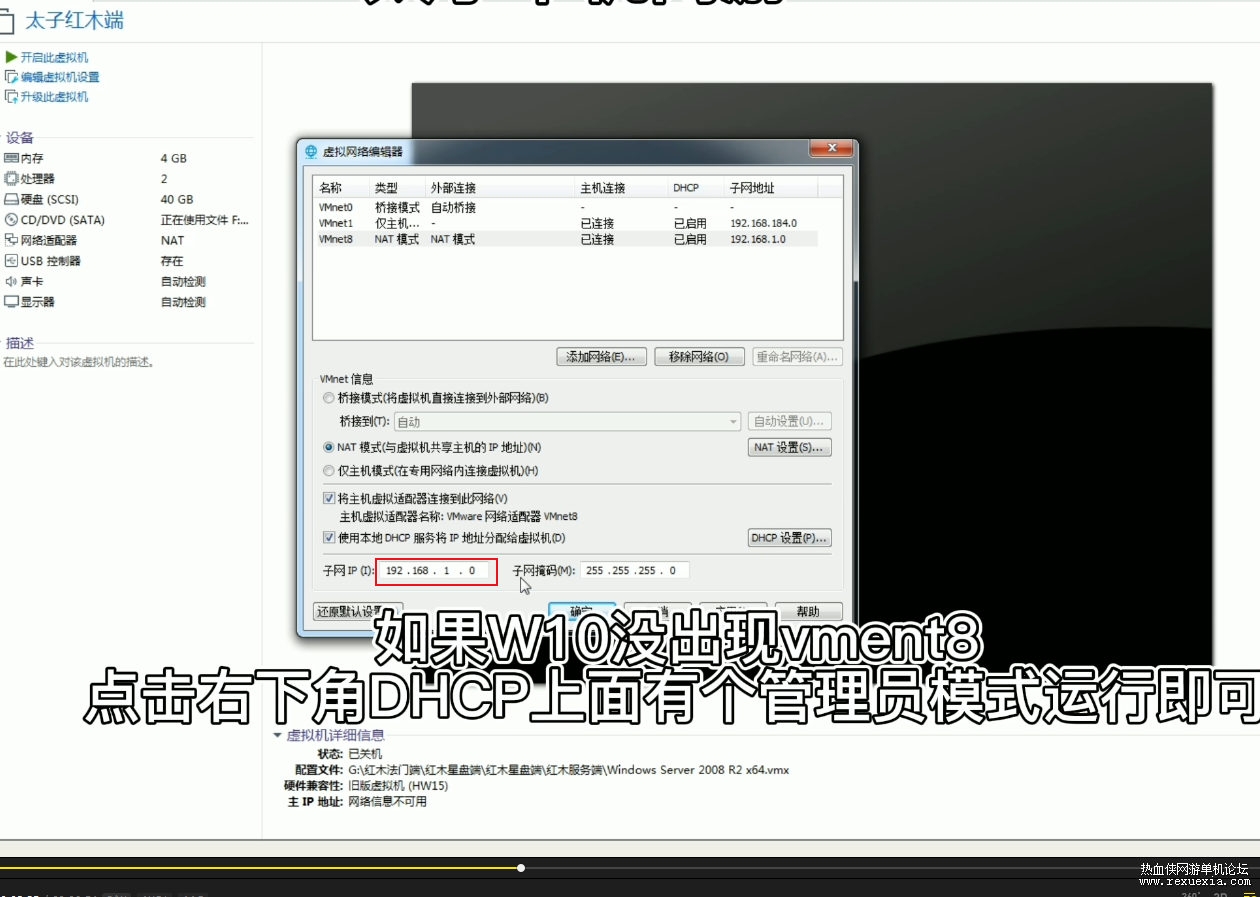Click the 移除网络(O) button

[x=699, y=357]
